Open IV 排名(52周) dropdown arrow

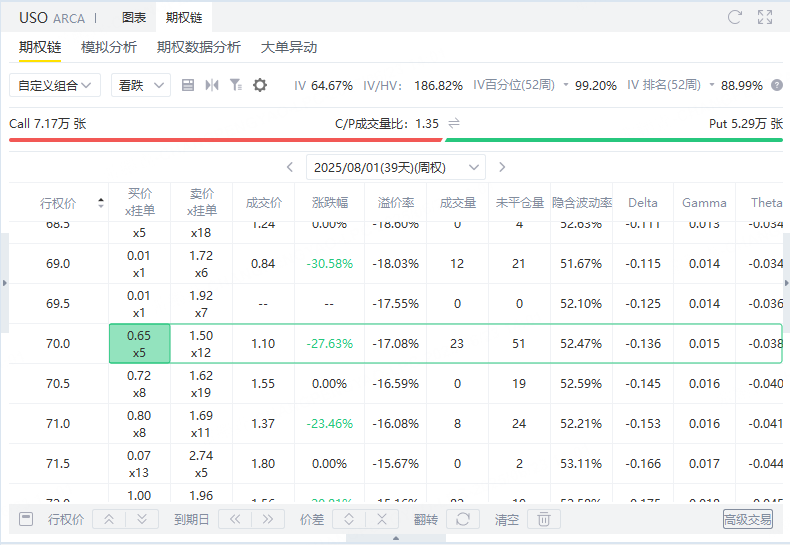712,85
